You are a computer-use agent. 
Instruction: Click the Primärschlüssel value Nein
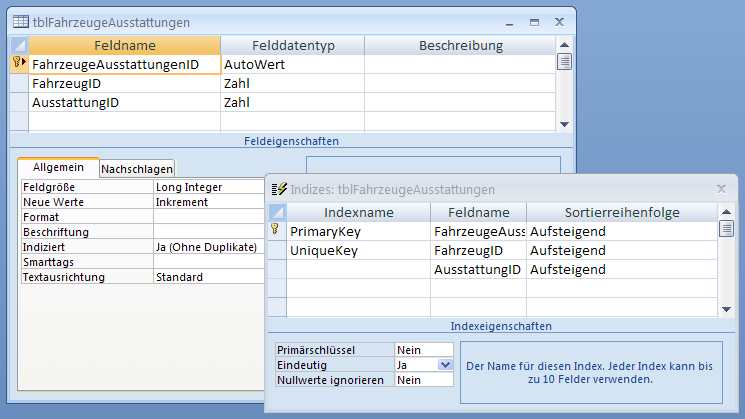coord(423,351)
